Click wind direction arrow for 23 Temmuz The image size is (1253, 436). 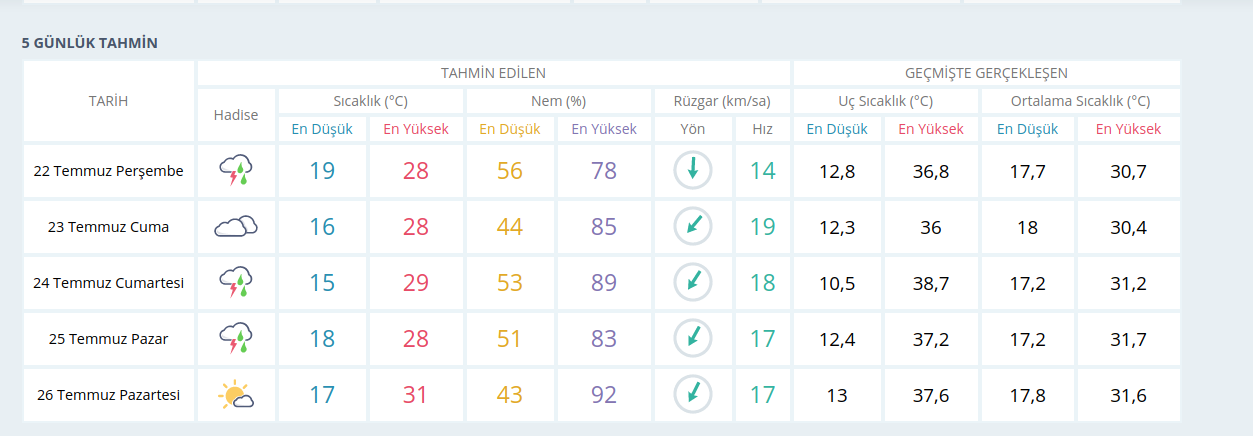[692, 227]
